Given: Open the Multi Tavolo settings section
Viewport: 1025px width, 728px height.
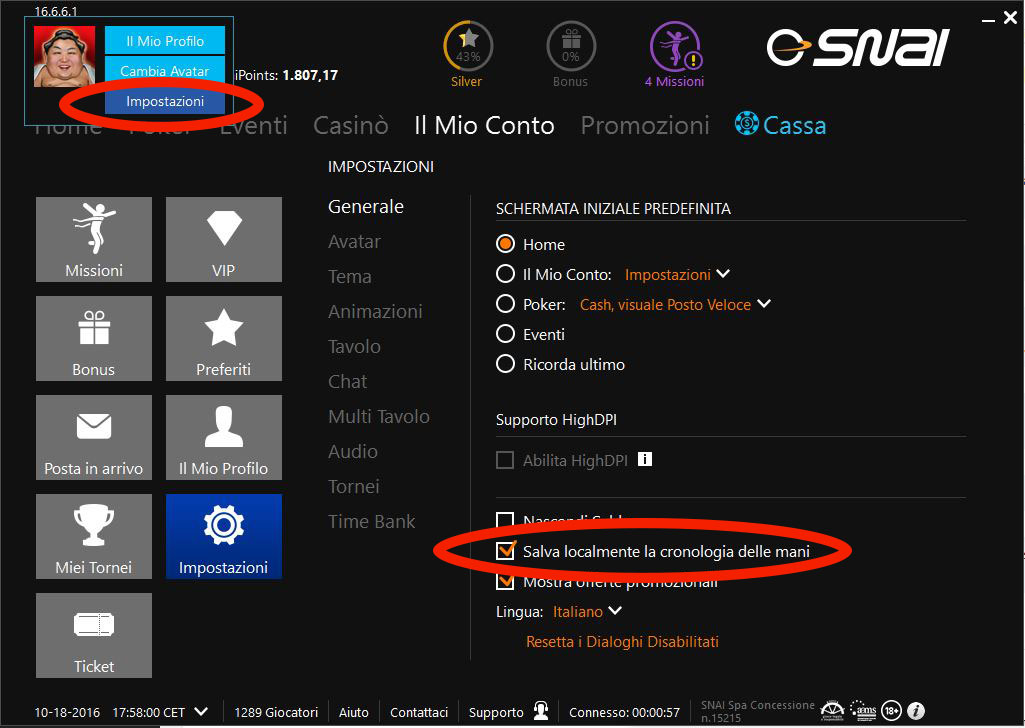Looking at the screenshot, I should point(379,416).
